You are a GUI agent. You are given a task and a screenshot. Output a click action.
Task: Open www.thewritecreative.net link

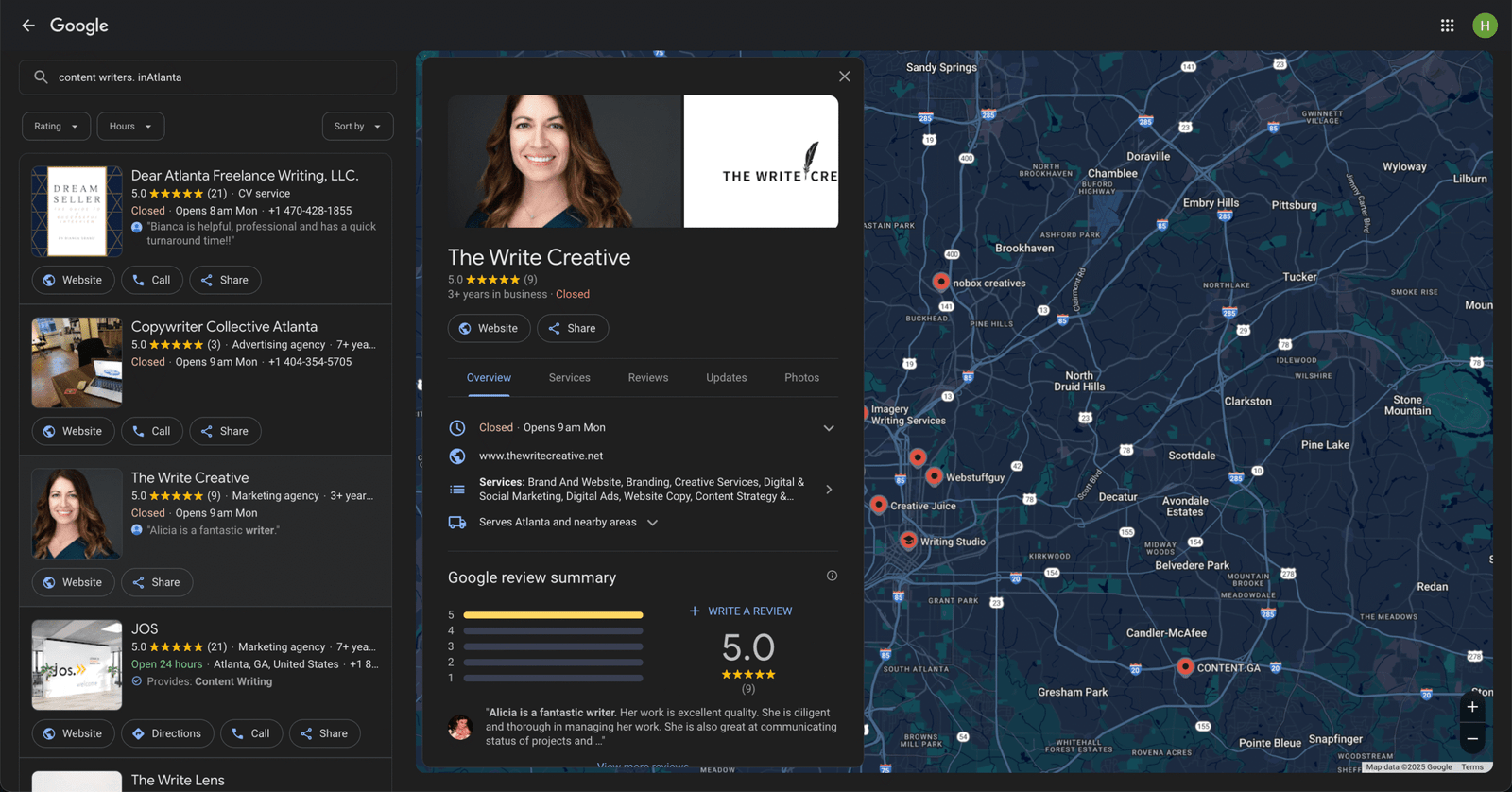tap(541, 456)
